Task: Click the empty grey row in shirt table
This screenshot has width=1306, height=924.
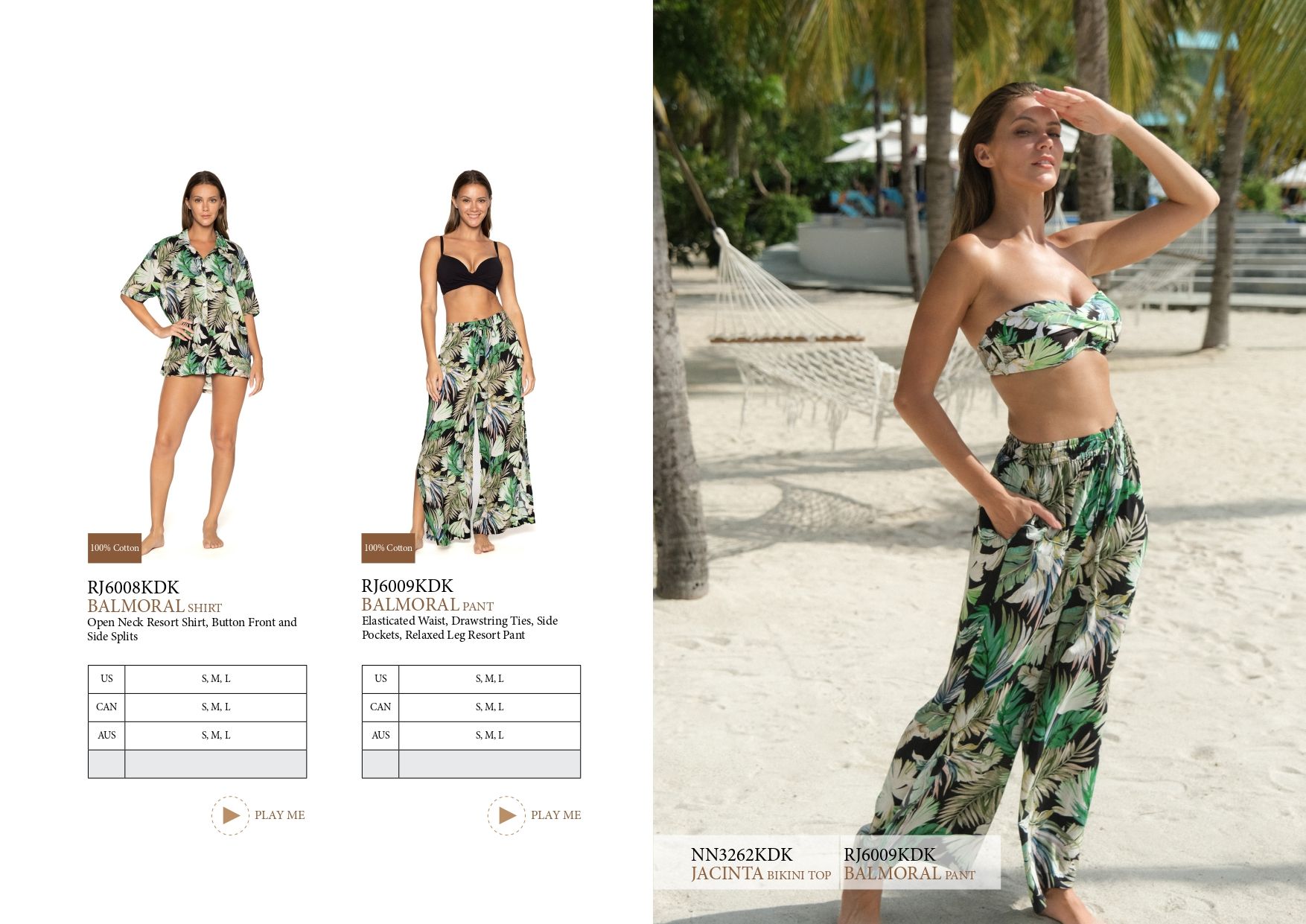Action: point(197,764)
